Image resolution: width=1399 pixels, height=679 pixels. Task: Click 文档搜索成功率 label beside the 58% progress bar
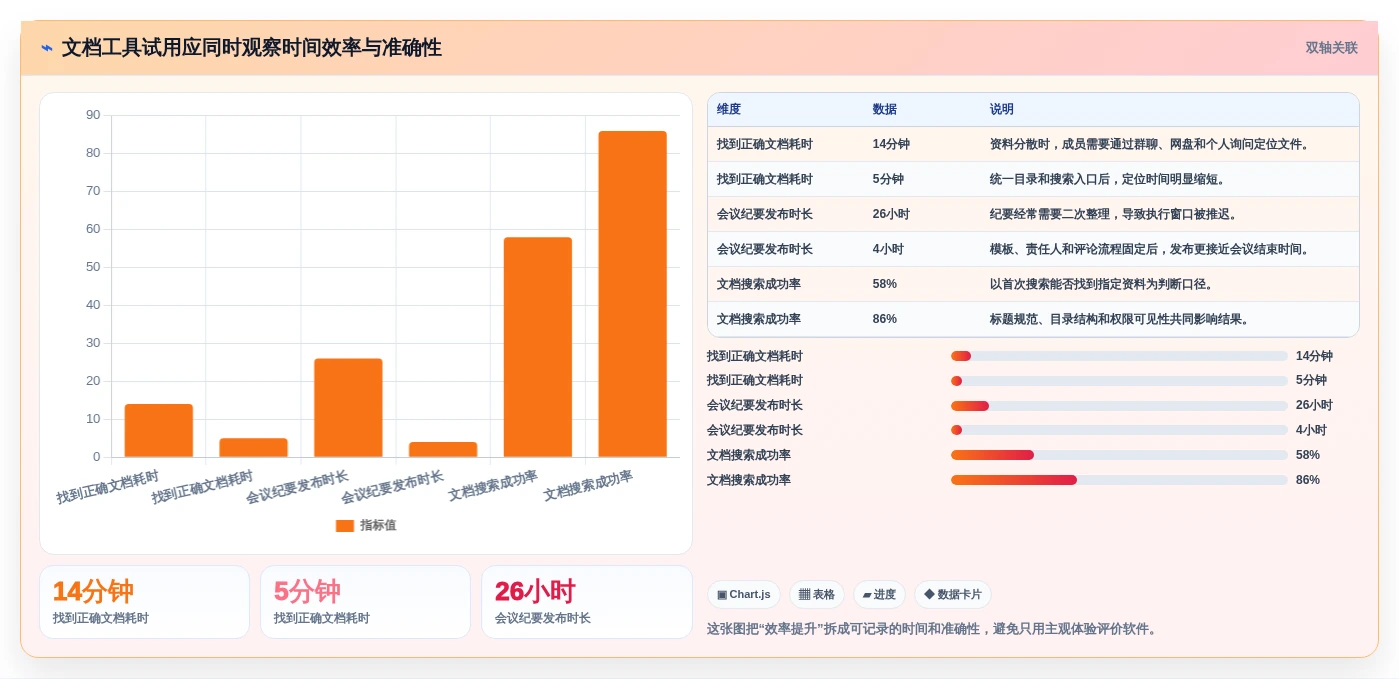click(749, 455)
